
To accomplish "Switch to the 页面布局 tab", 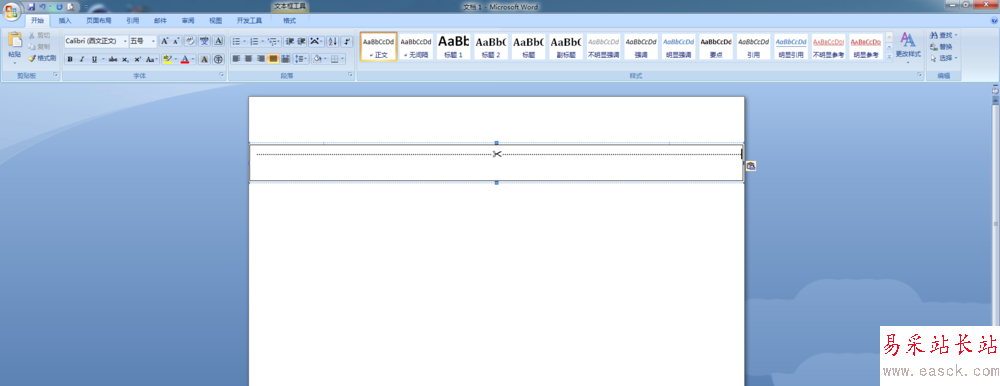I will click(x=99, y=20).
